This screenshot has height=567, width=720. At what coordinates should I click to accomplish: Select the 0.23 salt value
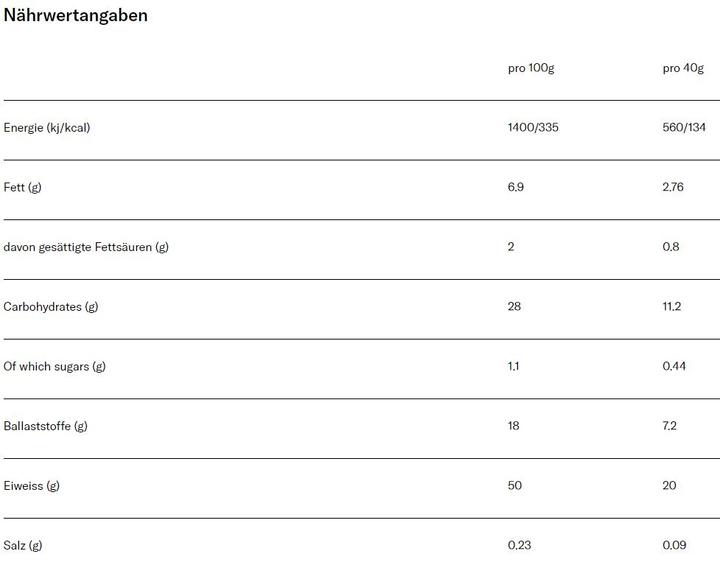[519, 545]
